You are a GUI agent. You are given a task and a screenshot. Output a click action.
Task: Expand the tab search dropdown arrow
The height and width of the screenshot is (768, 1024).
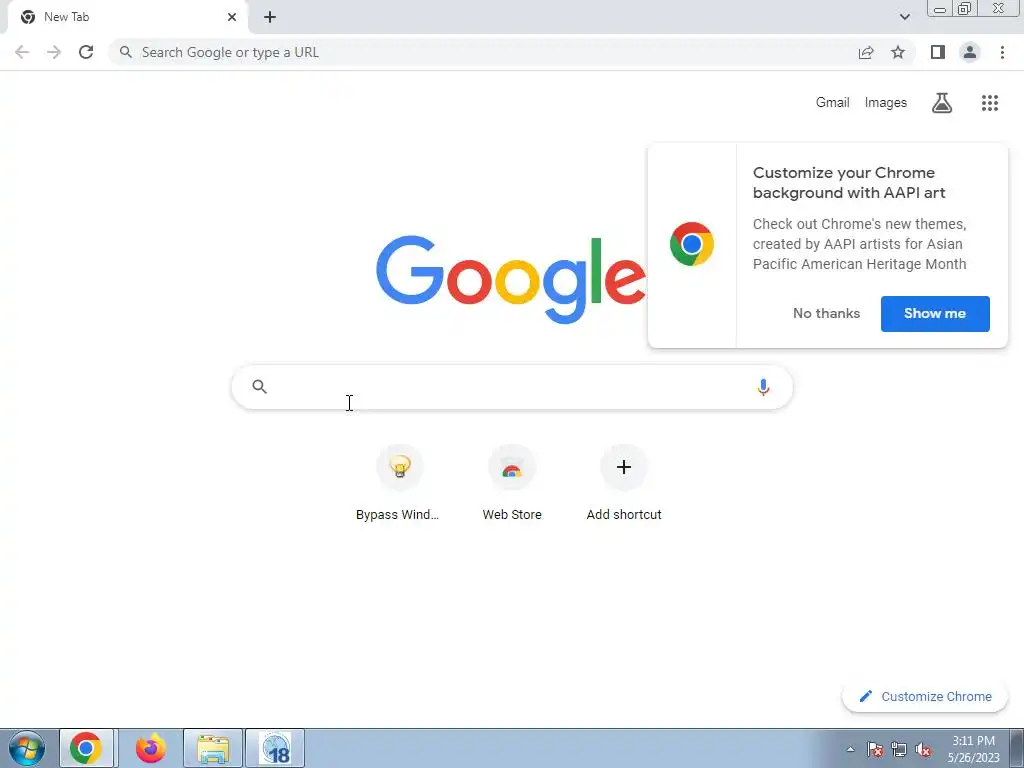coord(904,17)
